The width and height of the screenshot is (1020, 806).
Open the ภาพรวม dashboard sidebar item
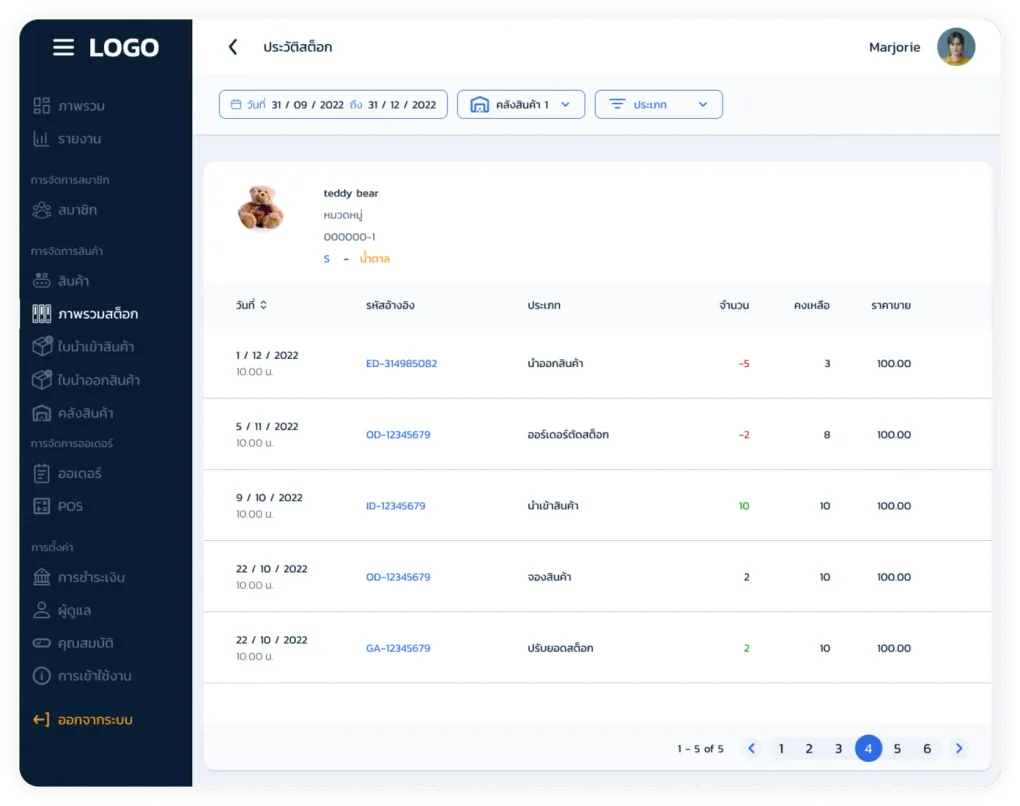click(x=69, y=105)
